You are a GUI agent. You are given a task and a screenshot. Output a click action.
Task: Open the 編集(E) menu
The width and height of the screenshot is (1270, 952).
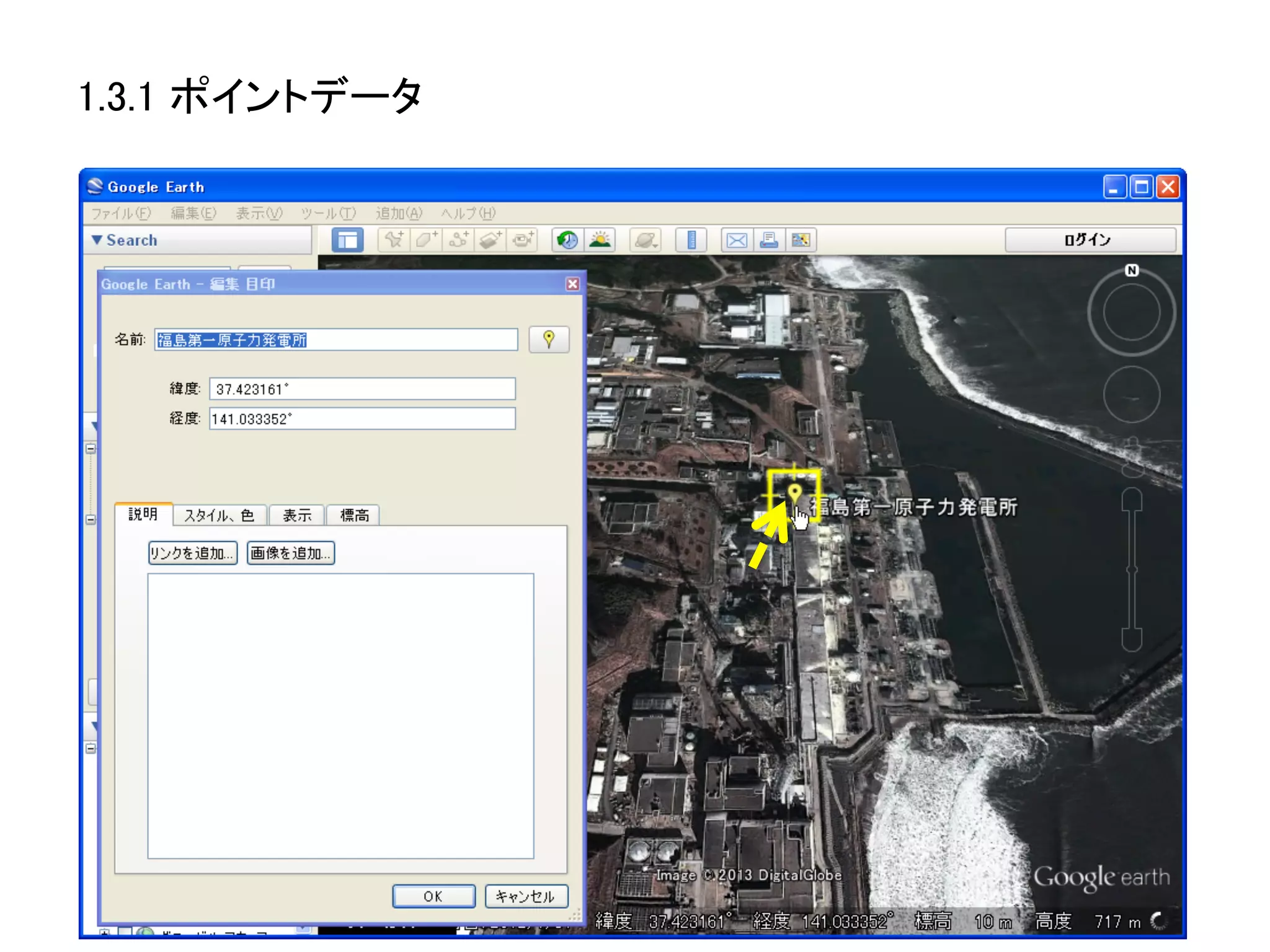[x=193, y=213]
